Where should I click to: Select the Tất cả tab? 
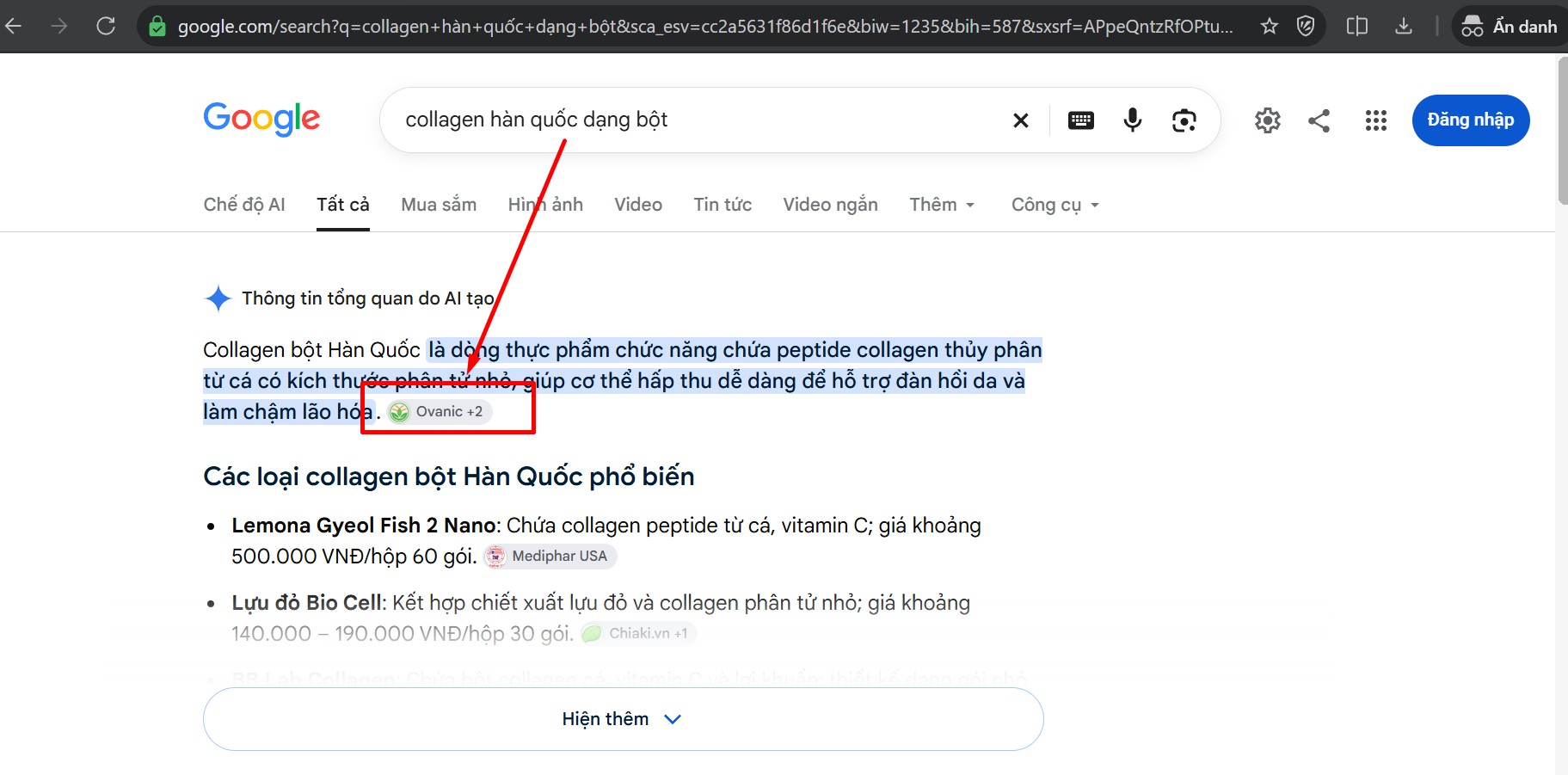point(343,205)
